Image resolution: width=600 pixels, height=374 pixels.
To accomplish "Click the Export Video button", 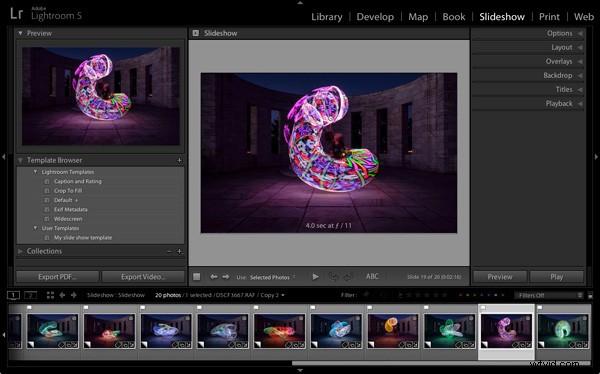I will [143, 277].
